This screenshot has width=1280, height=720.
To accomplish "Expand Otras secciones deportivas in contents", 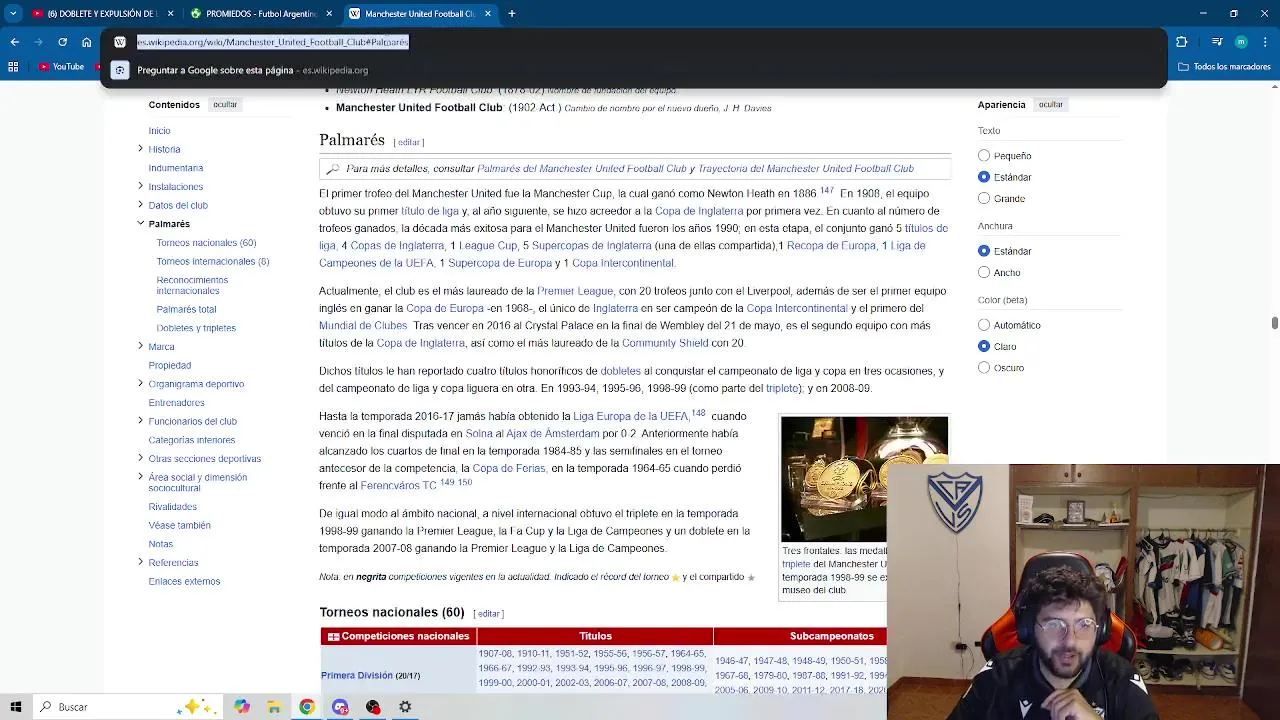I will coord(140,458).
